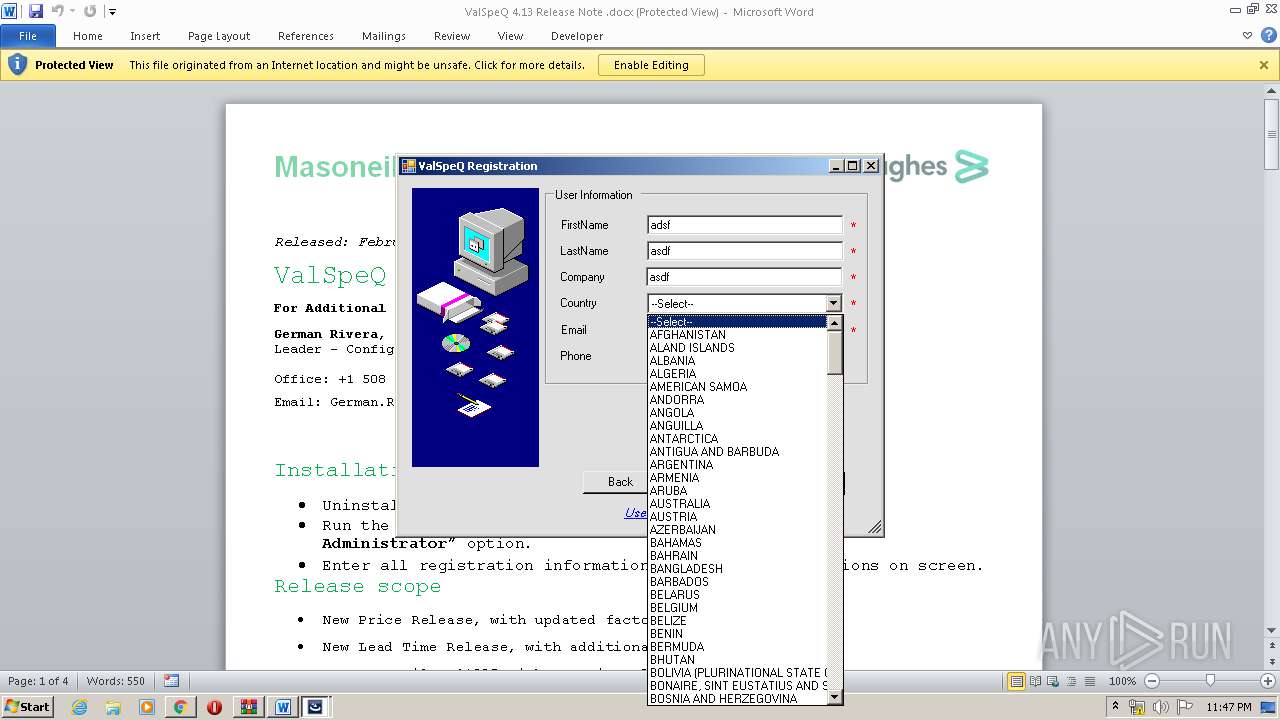Switch to Full Screen Reading view
The height and width of the screenshot is (720, 1280).
coord(1035,681)
